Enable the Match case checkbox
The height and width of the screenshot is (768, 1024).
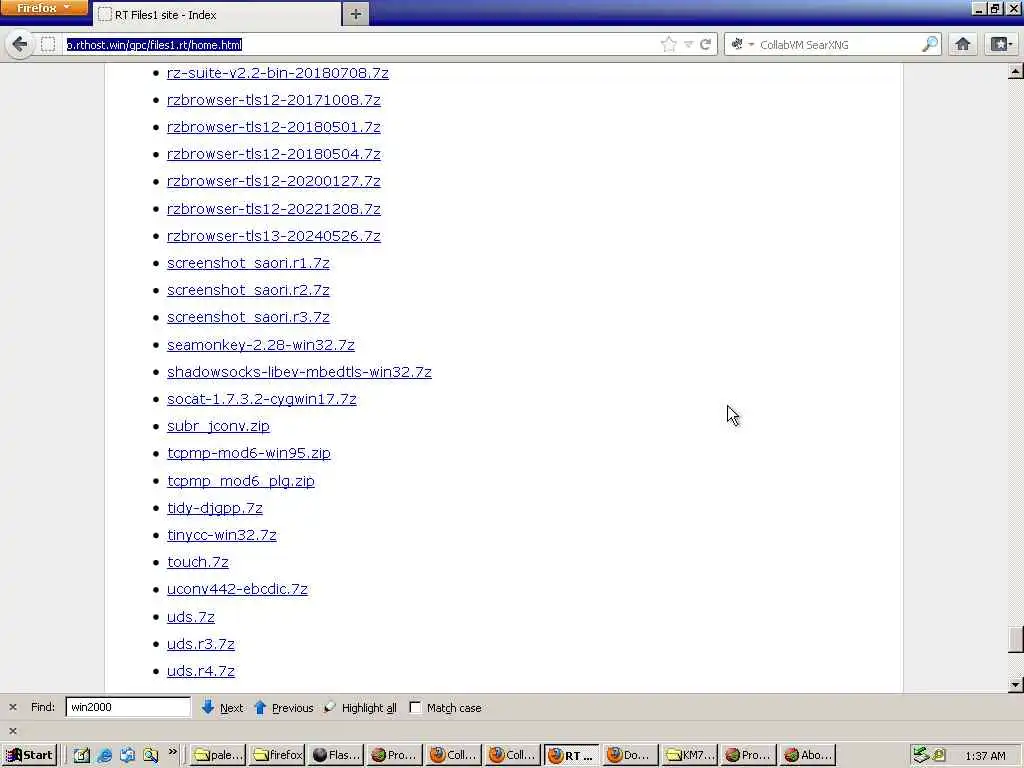click(415, 707)
